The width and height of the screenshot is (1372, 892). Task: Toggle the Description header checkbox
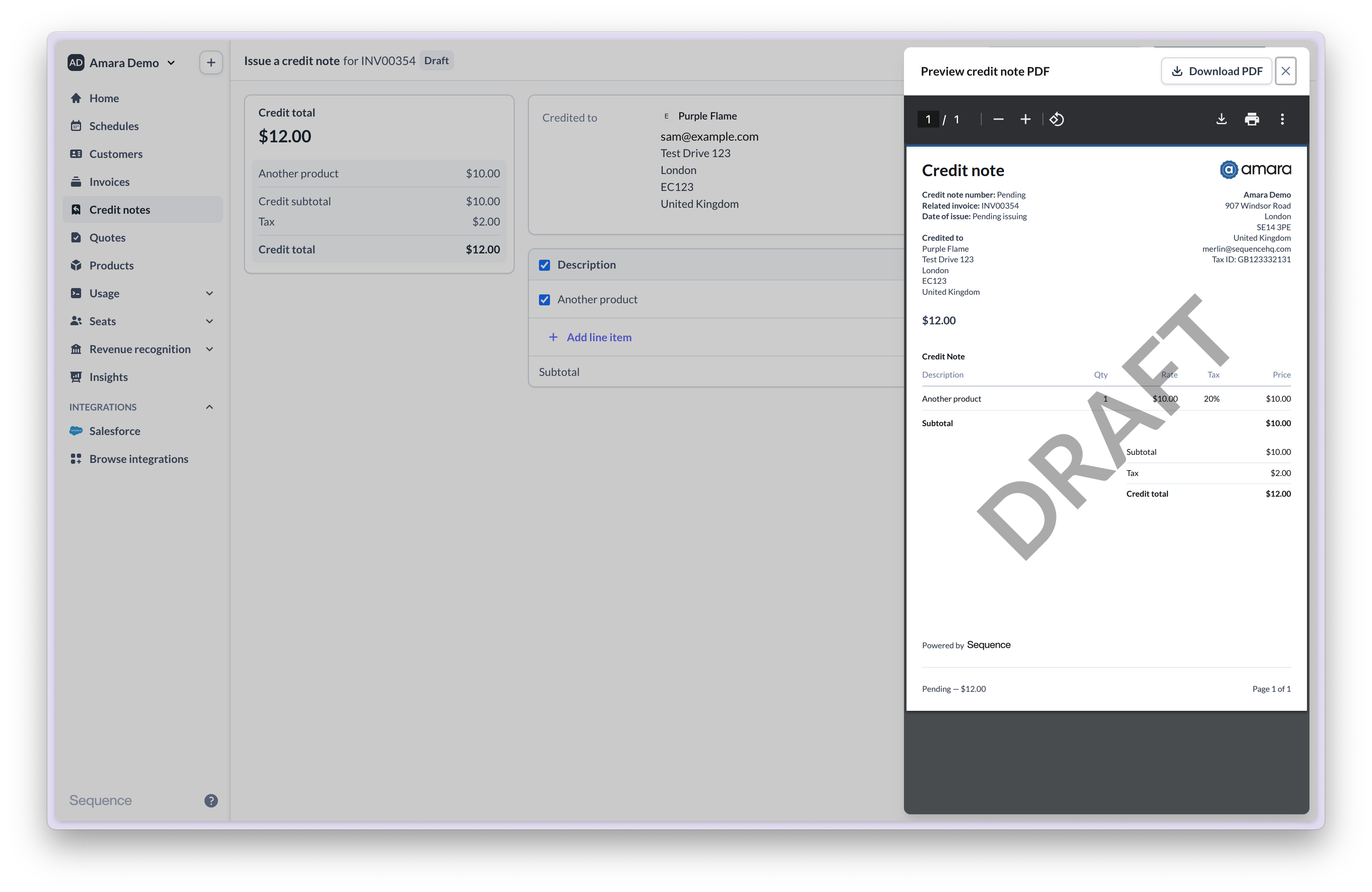coord(544,265)
